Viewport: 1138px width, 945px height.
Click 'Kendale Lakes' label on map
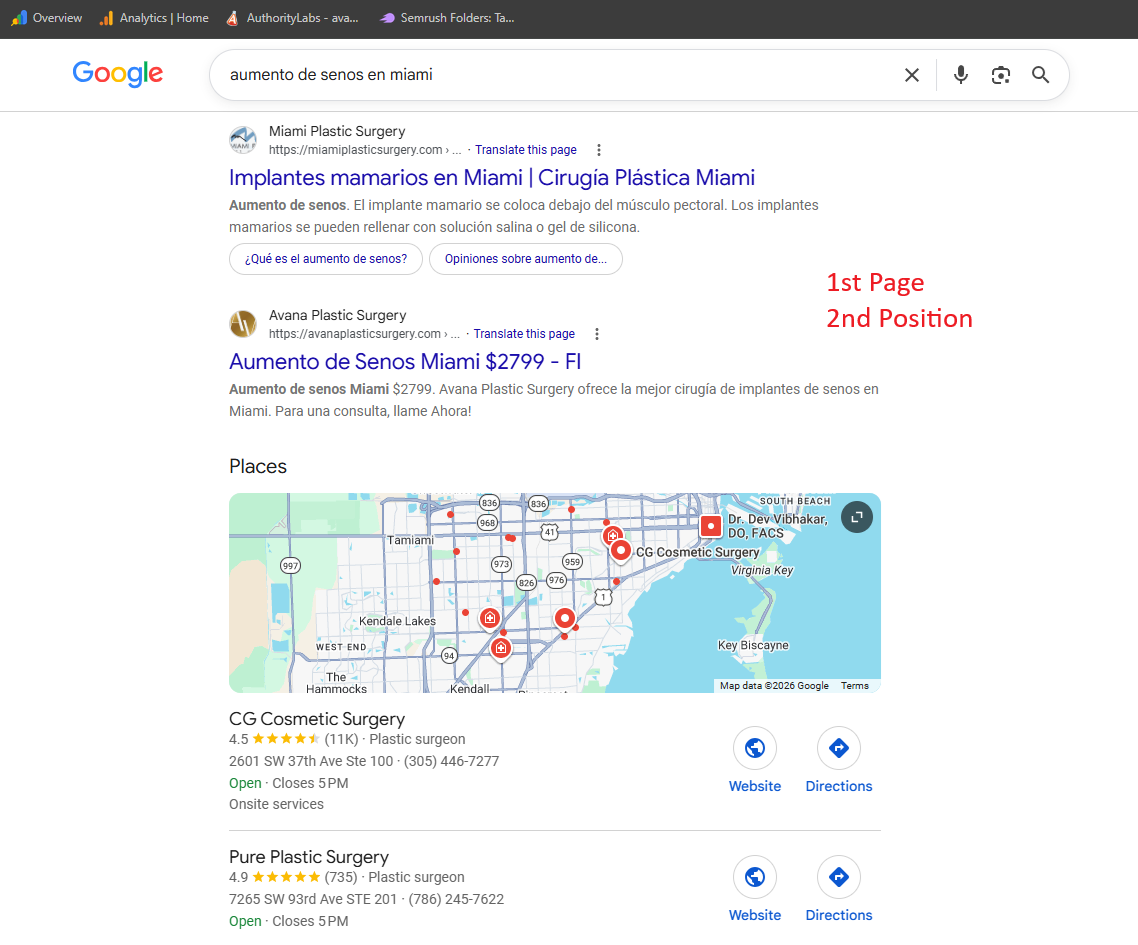click(x=397, y=621)
